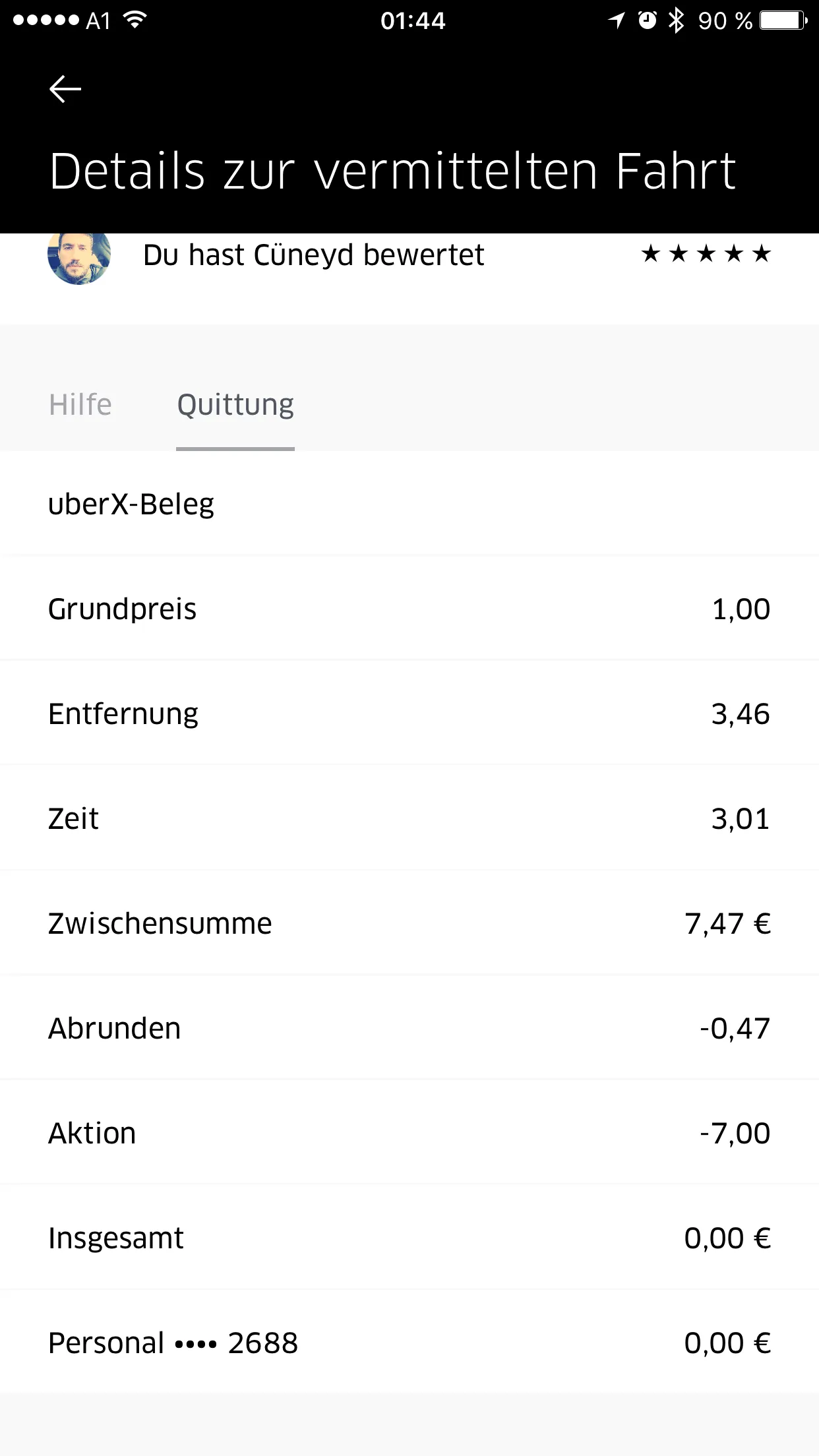Tap the cellular signal strength dots
This screenshot has height=1456, width=819.
(x=46, y=20)
